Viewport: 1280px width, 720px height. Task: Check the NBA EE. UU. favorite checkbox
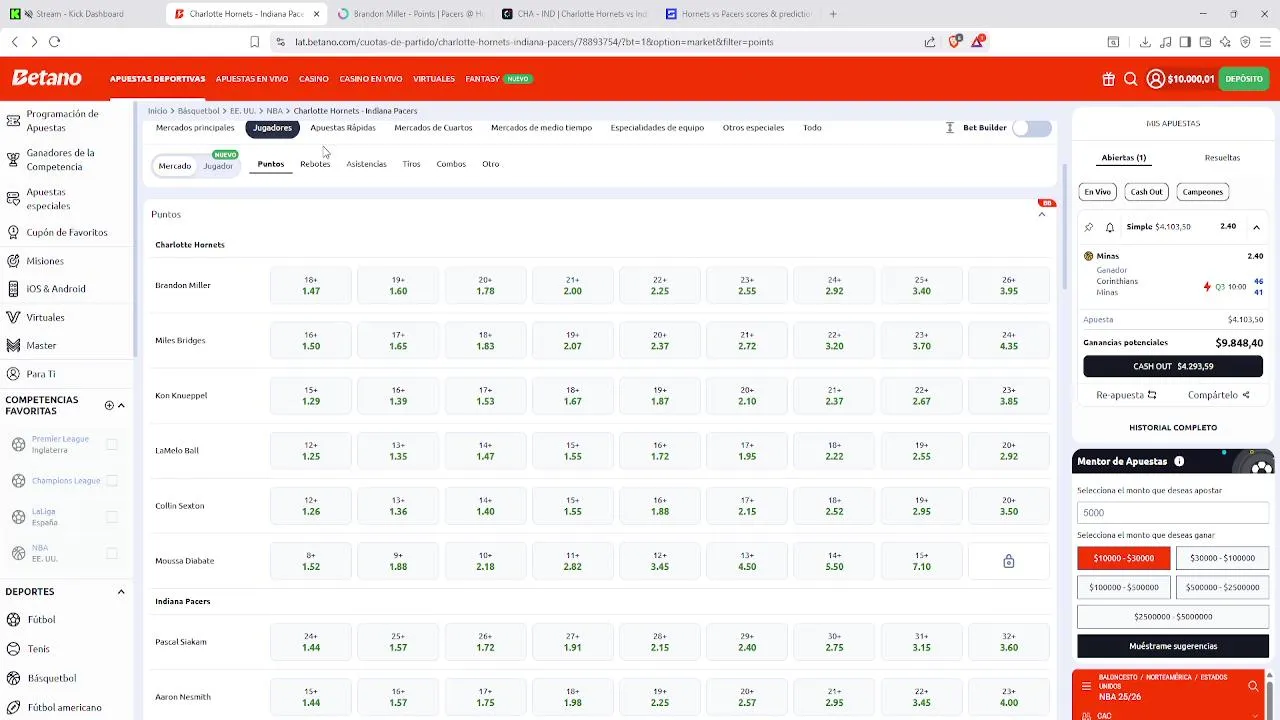point(112,553)
